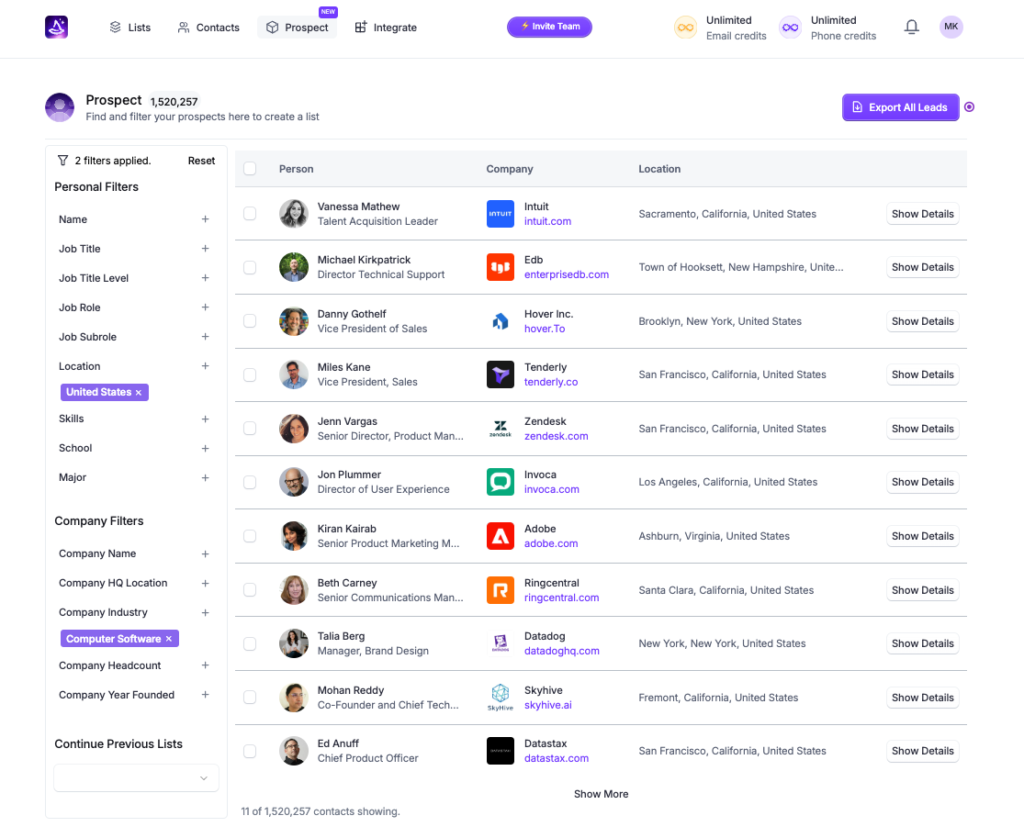
Task: Show details for Talia Berg
Action: 922,643
